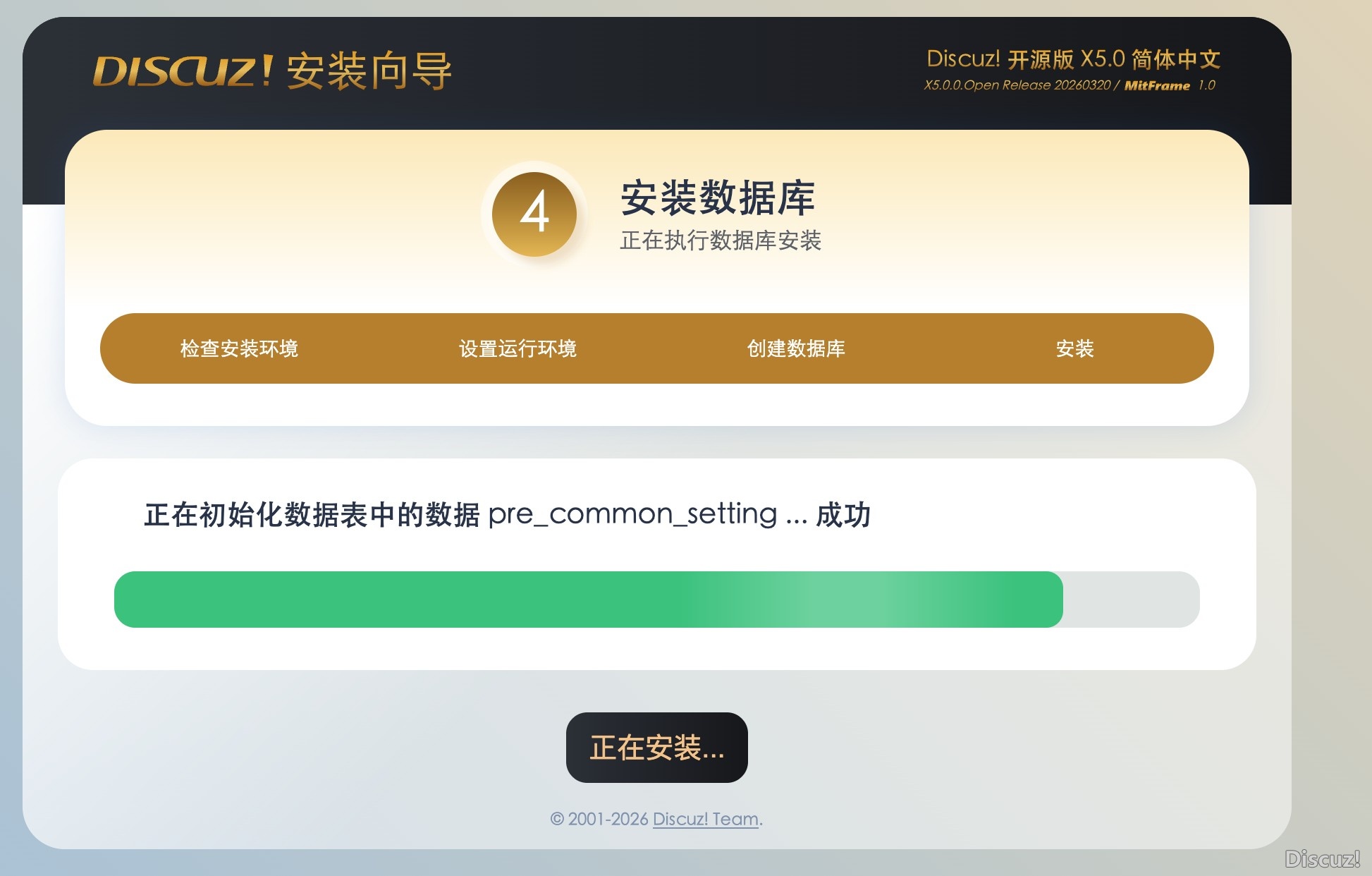Select the 设置运行环境 step
The image size is (1372, 876).
(x=518, y=348)
